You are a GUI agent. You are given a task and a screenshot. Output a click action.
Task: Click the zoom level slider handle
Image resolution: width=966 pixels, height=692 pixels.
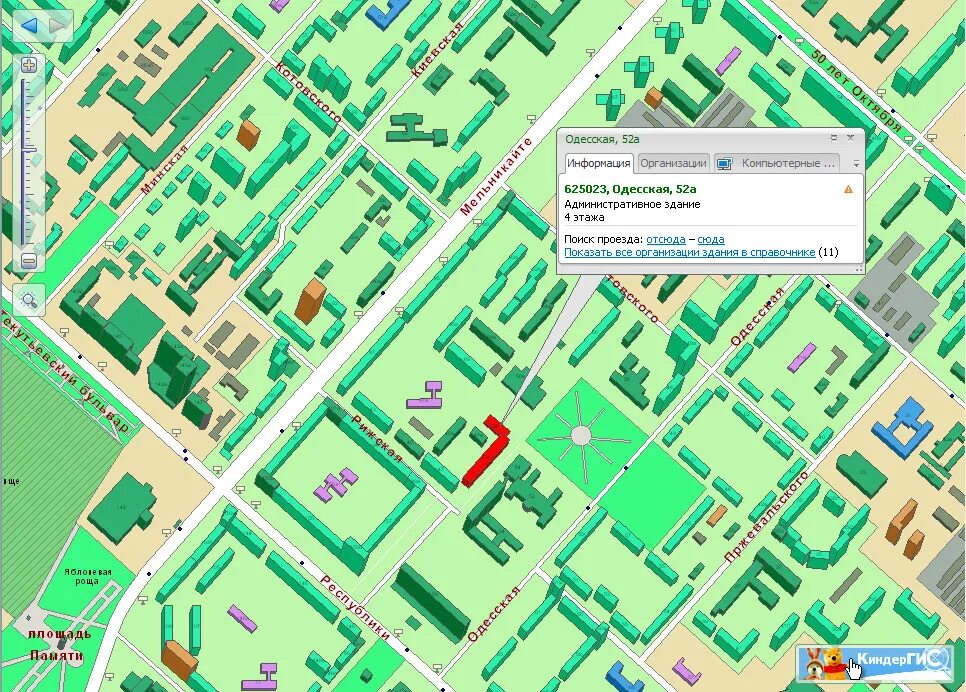tap(29, 150)
